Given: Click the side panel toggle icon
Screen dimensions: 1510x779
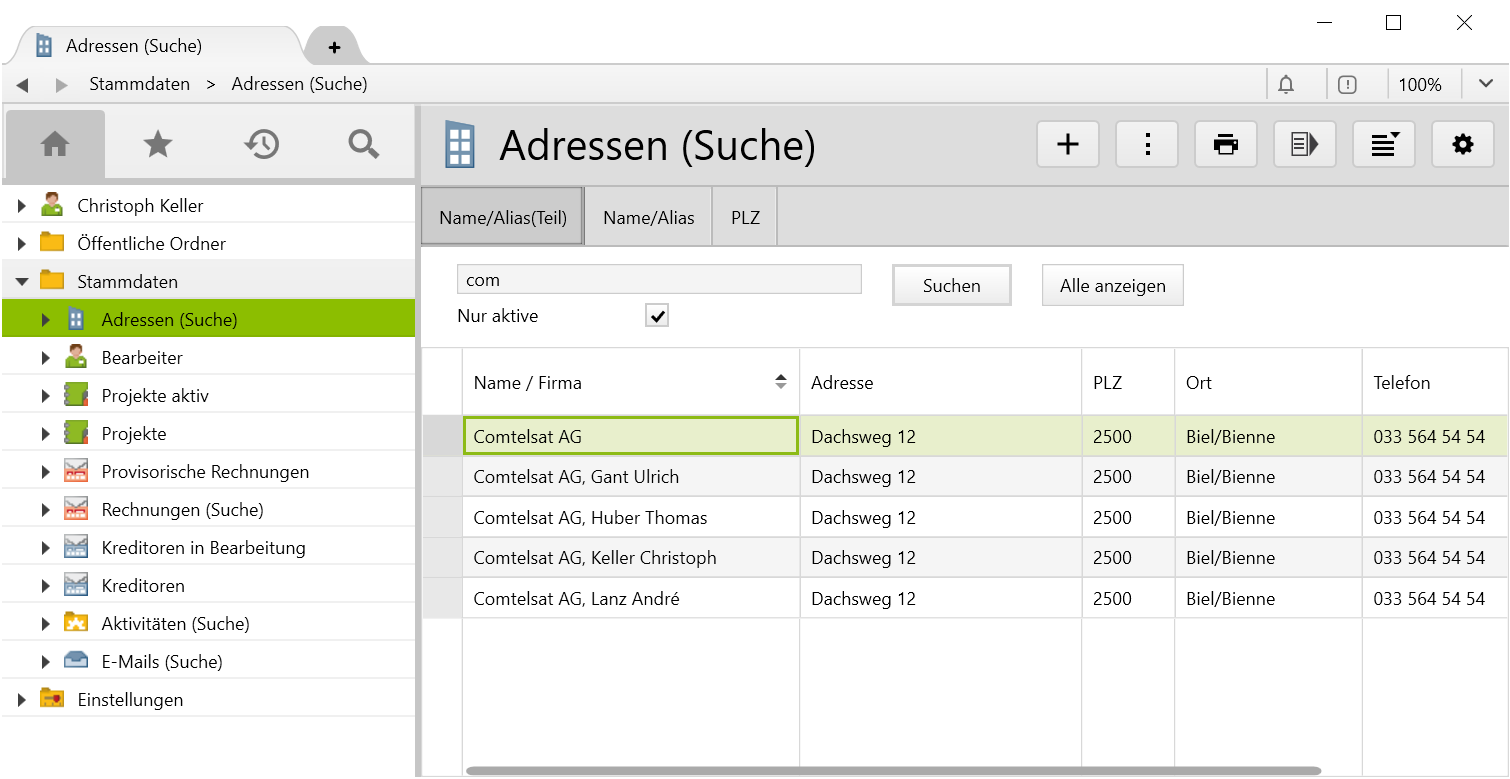Looking at the screenshot, I should [1305, 145].
